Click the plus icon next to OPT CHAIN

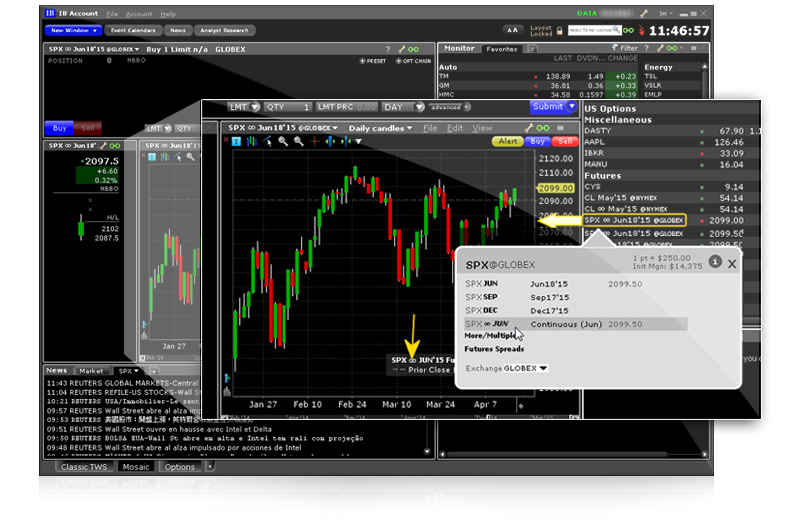[x=398, y=61]
